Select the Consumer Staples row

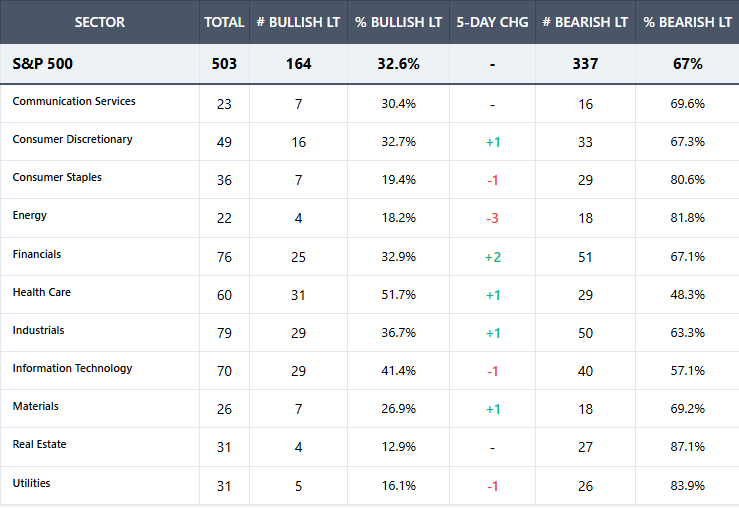click(57, 178)
